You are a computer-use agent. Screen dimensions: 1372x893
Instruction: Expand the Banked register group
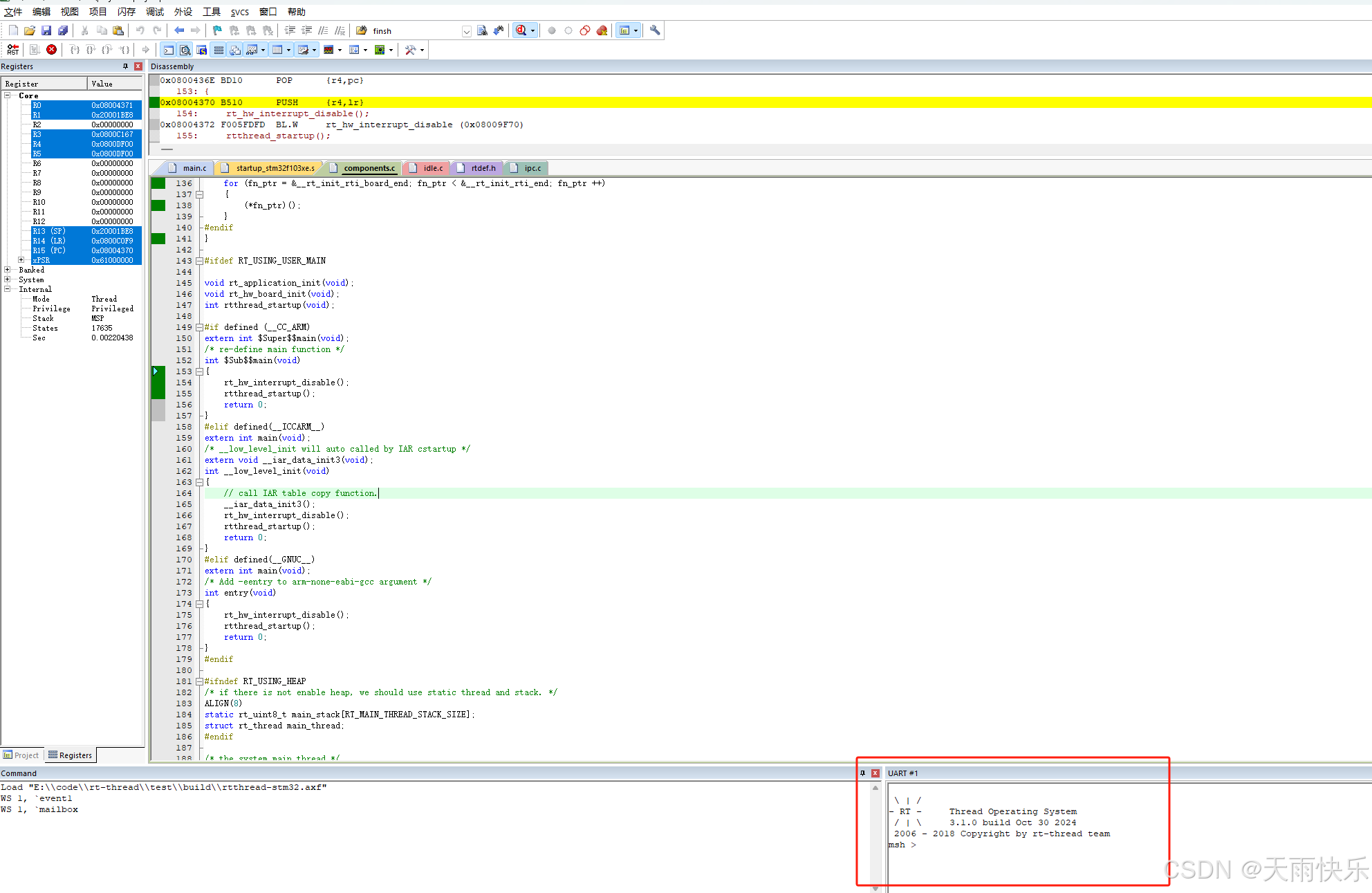[x=8, y=270]
